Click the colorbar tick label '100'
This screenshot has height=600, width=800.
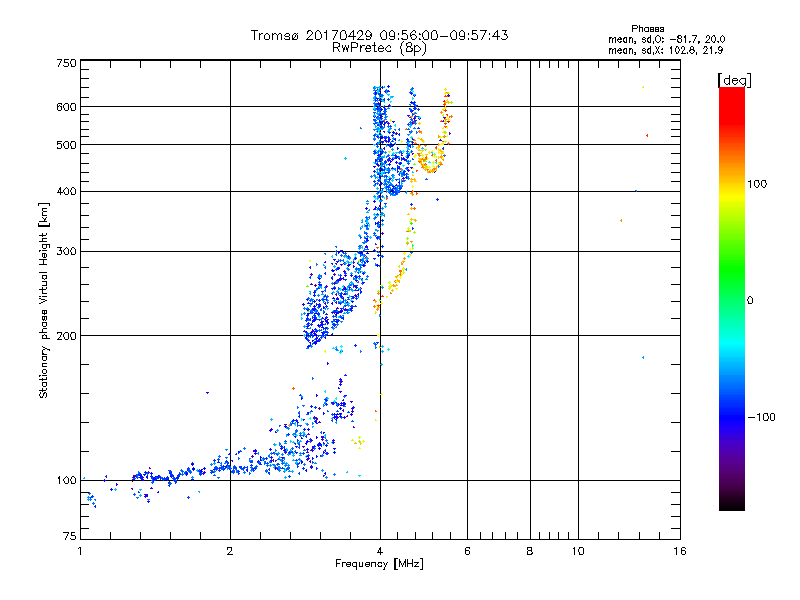pos(757,184)
